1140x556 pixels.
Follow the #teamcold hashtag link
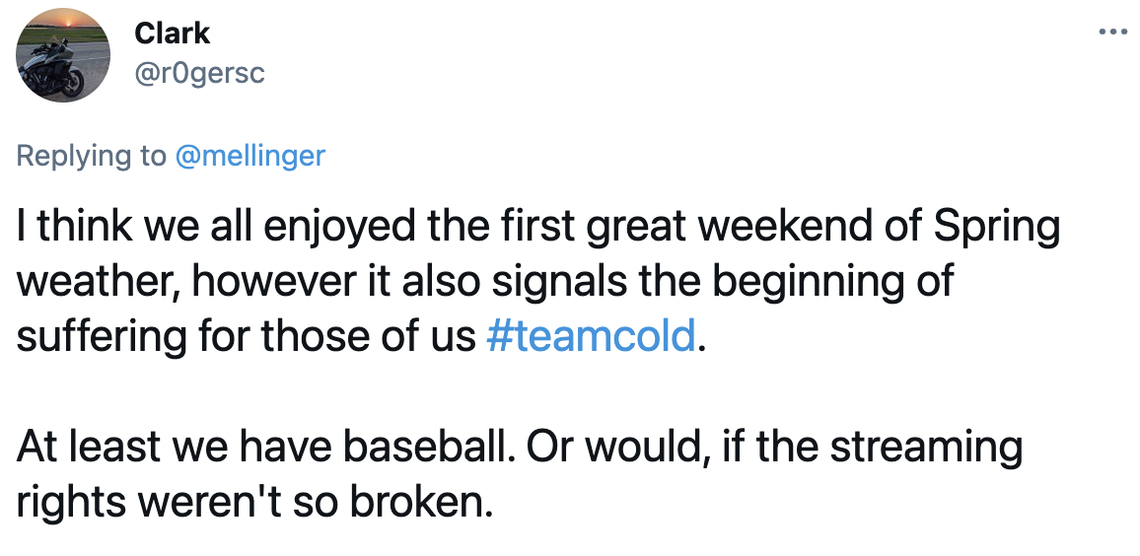589,336
